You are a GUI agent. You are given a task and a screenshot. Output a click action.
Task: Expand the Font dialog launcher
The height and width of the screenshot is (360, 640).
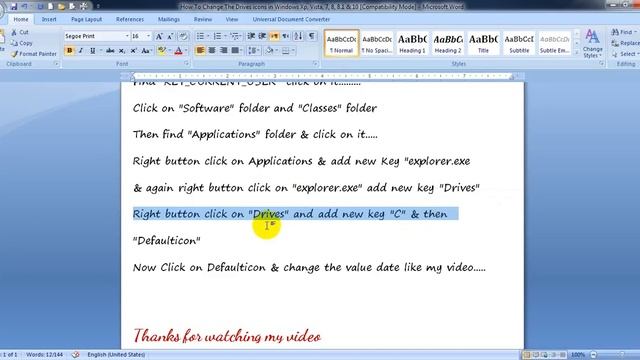(187, 64)
